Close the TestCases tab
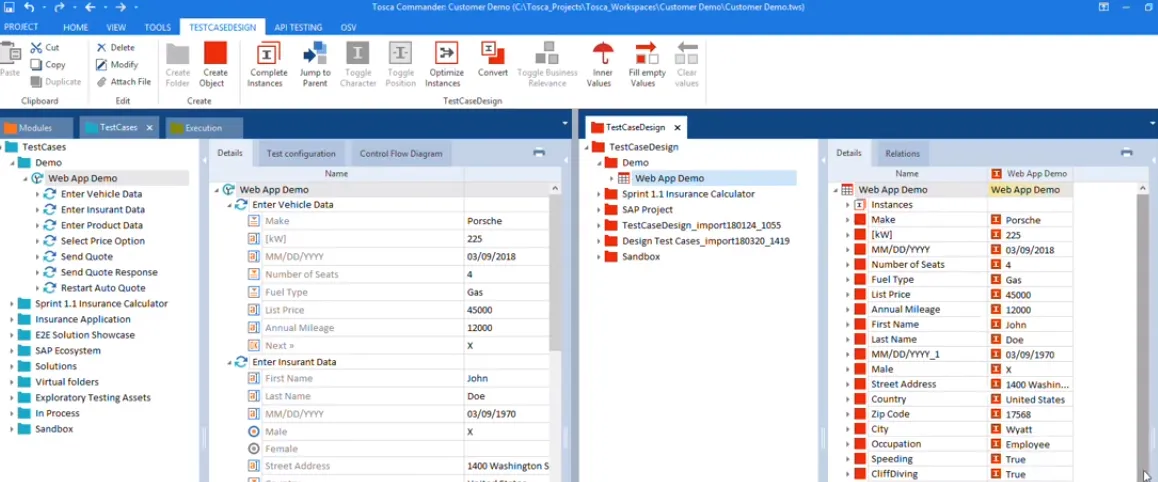The image size is (1158, 482). tap(149, 128)
